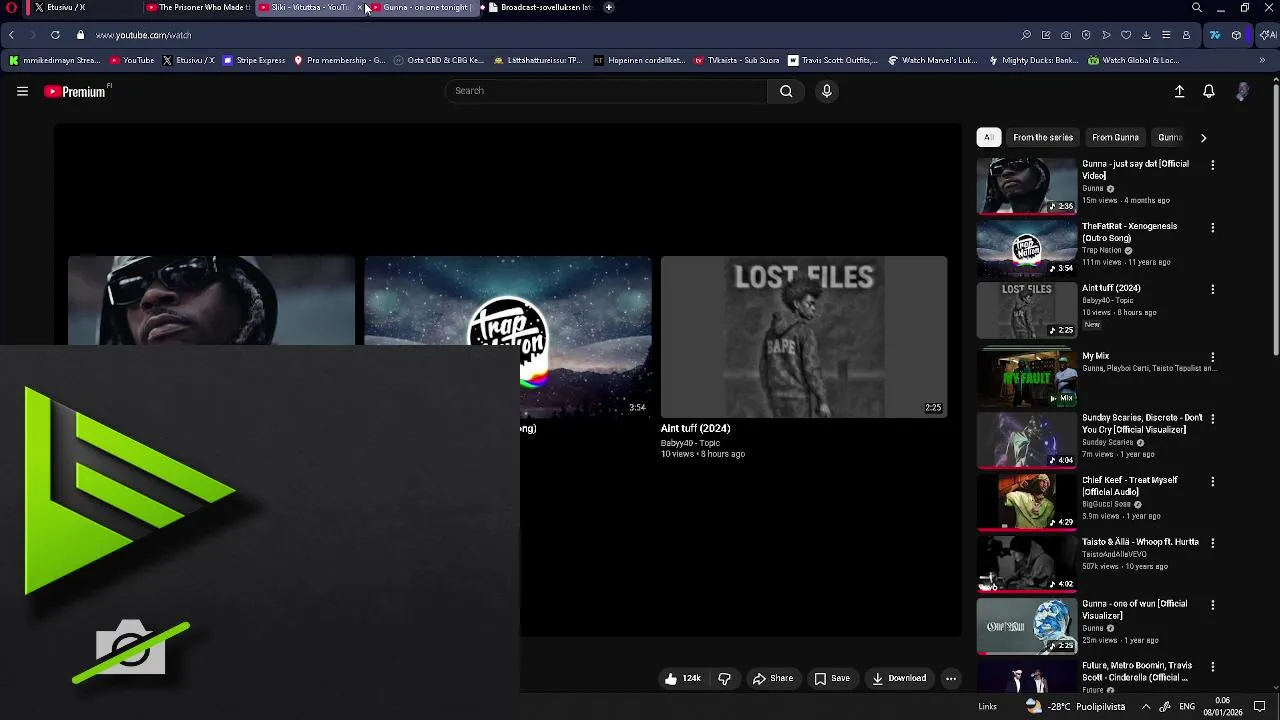This screenshot has height=720, width=1280.
Task: Like the video with thumbs up
Action: click(x=682, y=678)
